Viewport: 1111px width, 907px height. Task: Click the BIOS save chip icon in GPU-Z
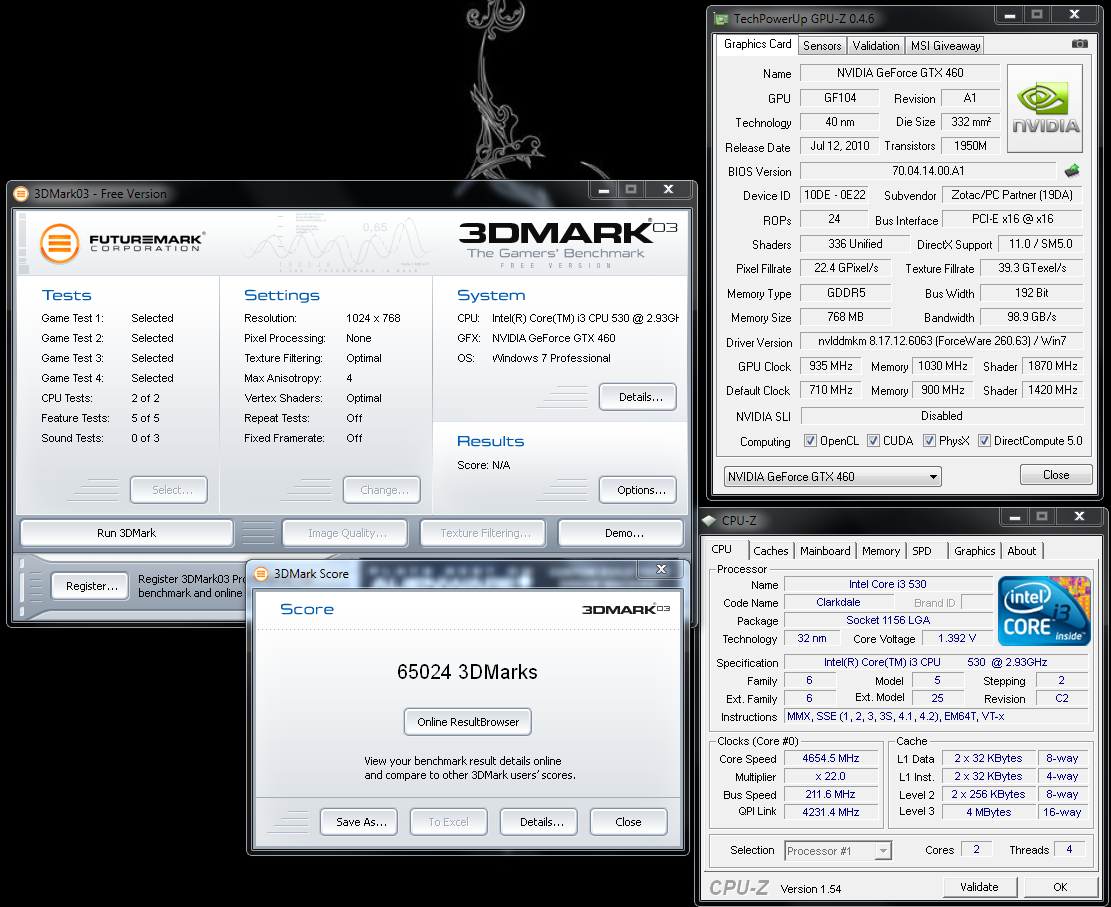coord(1072,171)
